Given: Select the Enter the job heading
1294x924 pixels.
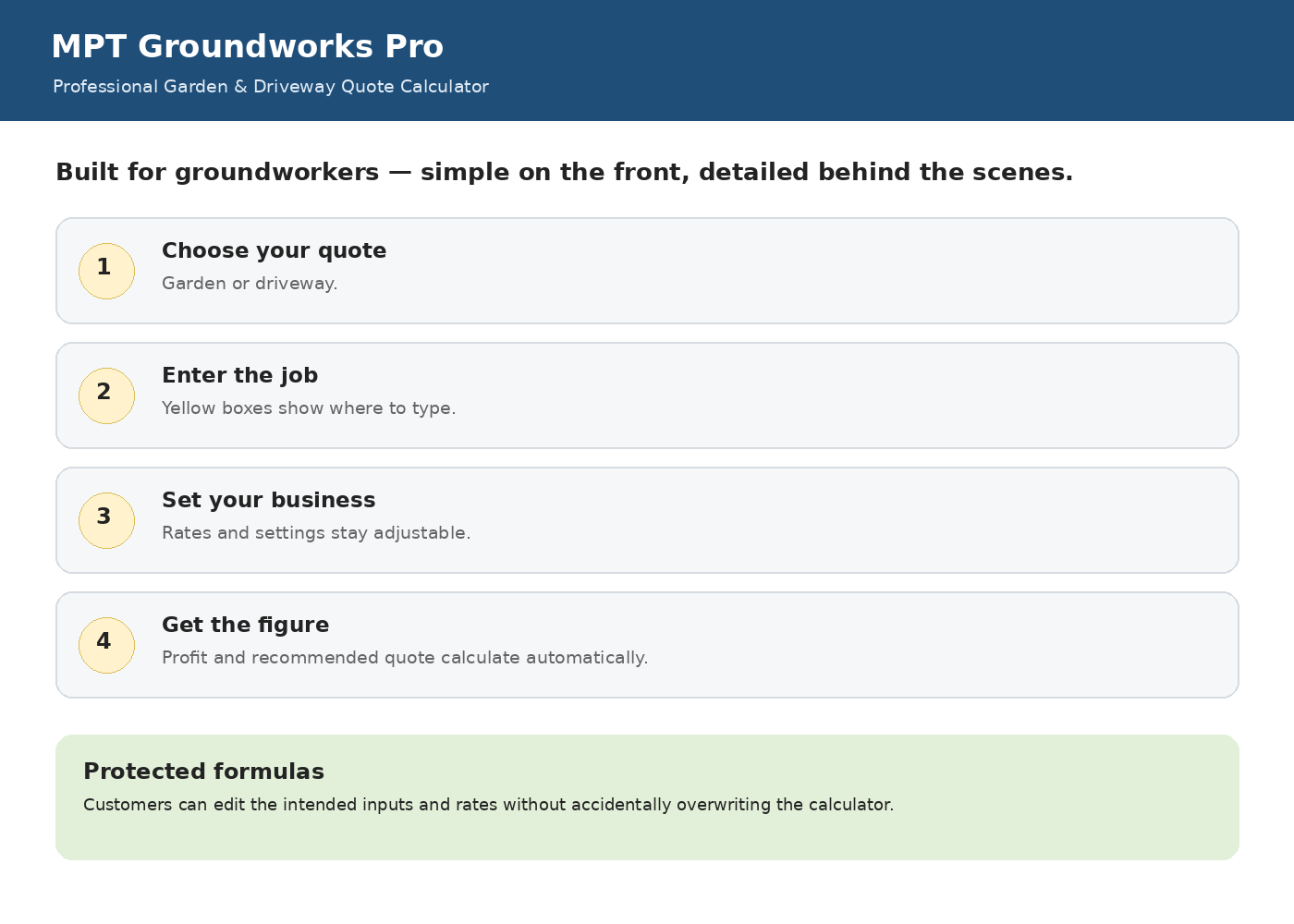Looking at the screenshot, I should click(239, 376).
